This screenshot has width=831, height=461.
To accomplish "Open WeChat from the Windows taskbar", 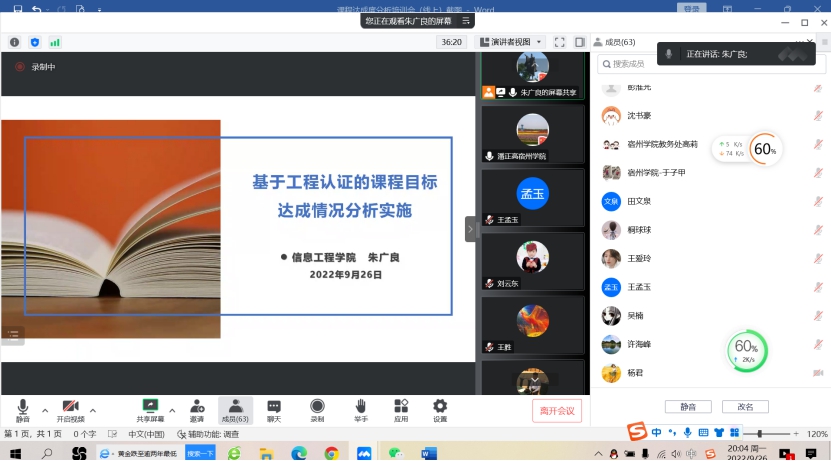I will [x=397, y=453].
